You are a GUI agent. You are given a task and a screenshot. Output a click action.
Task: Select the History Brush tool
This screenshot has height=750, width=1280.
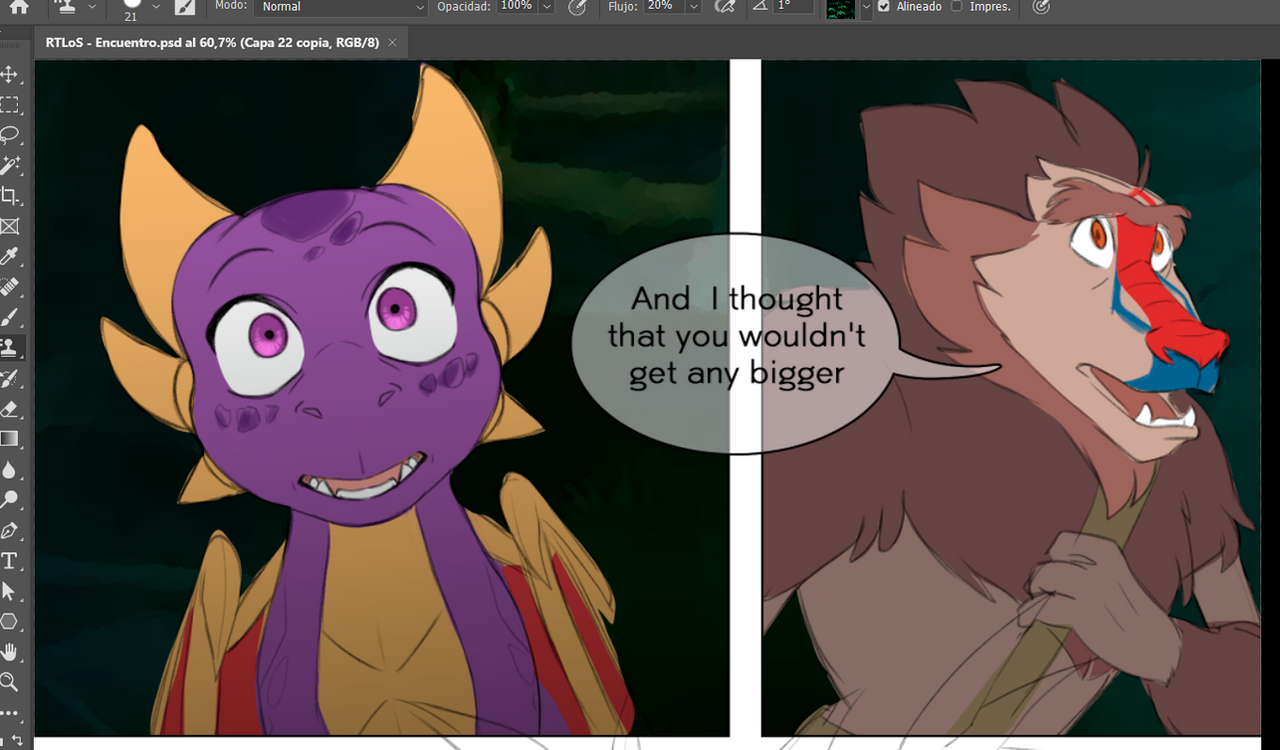(10, 378)
